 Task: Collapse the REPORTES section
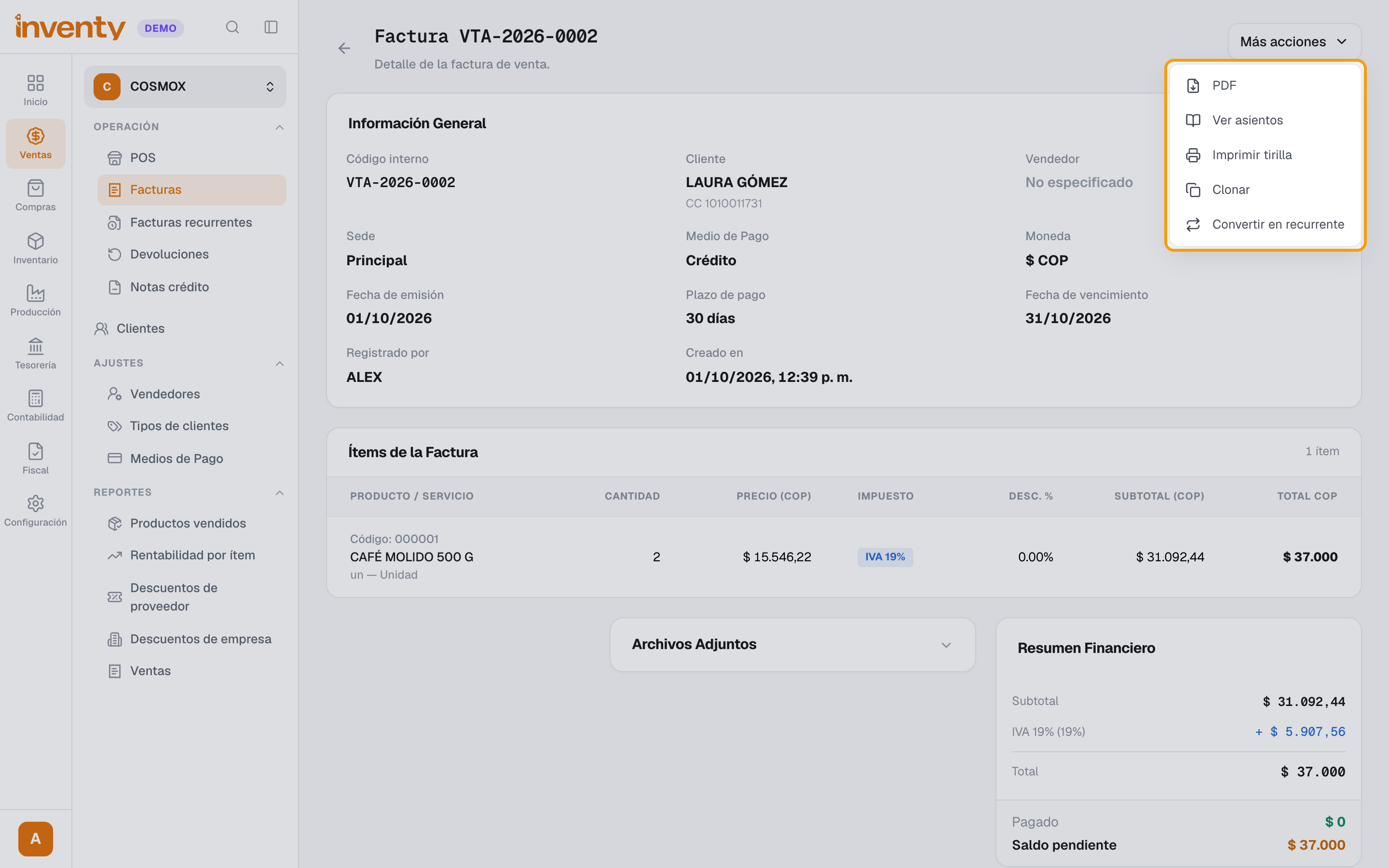[280, 492]
